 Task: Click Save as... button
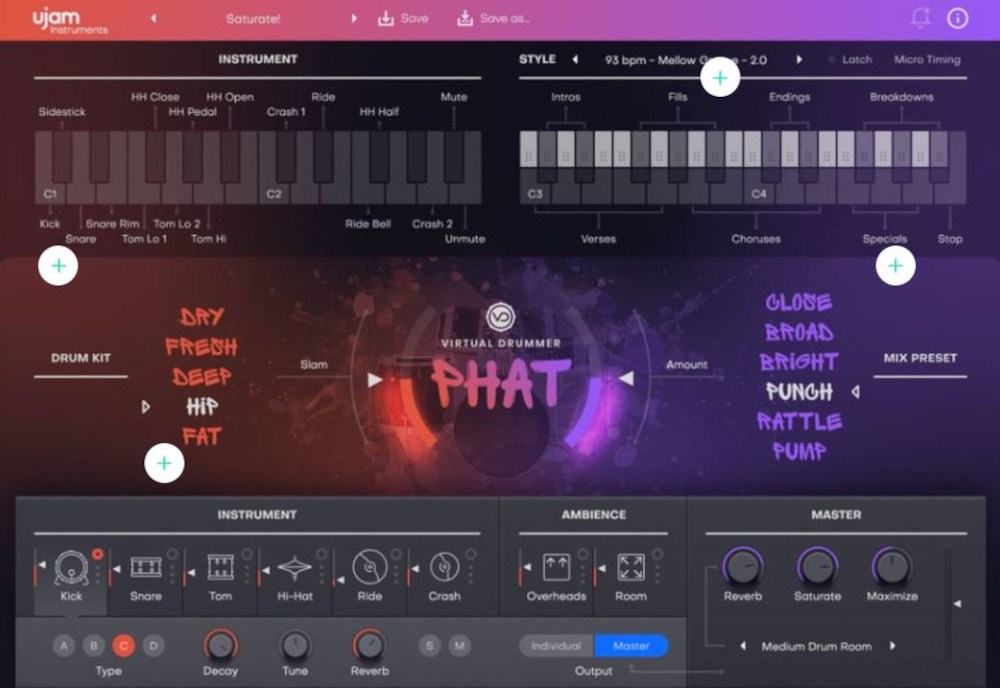tap(493, 18)
